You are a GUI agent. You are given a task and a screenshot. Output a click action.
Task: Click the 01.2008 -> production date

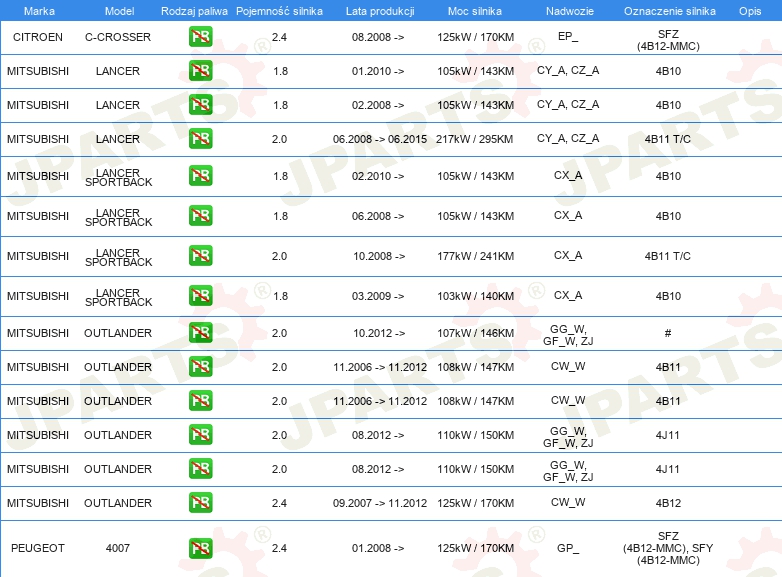[378, 548]
